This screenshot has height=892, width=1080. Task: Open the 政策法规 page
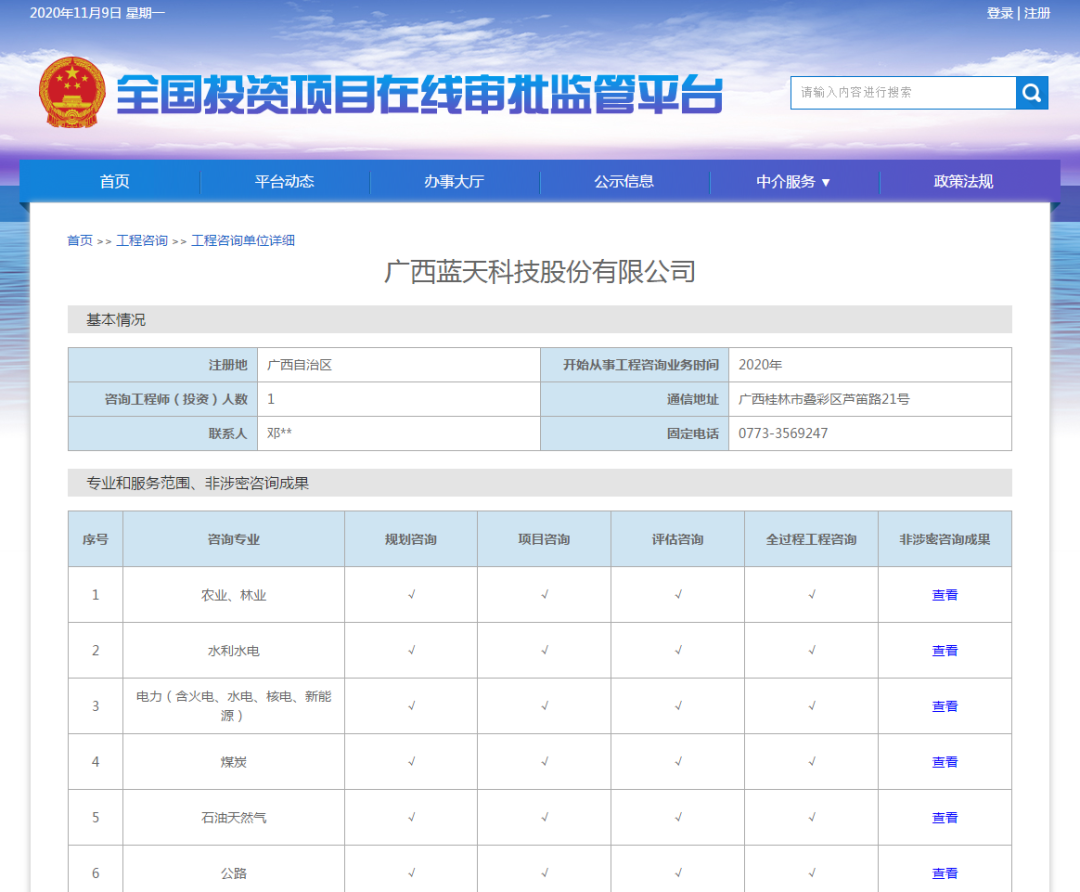pyautogui.click(x=963, y=181)
